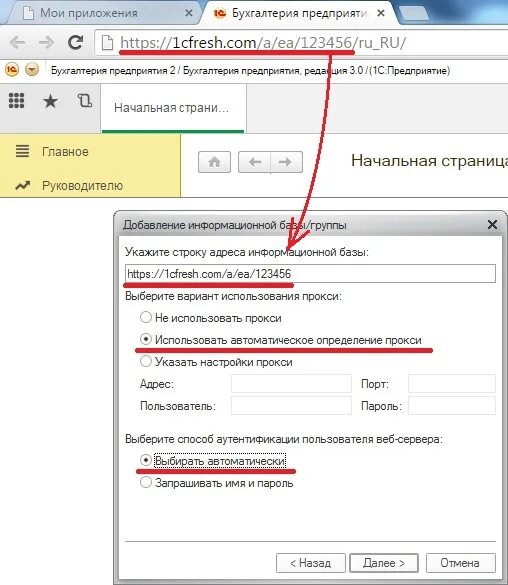Click the 1C logo icon in the application header
Viewport: 508px width, 585px height.
pyautogui.click(x=12, y=69)
